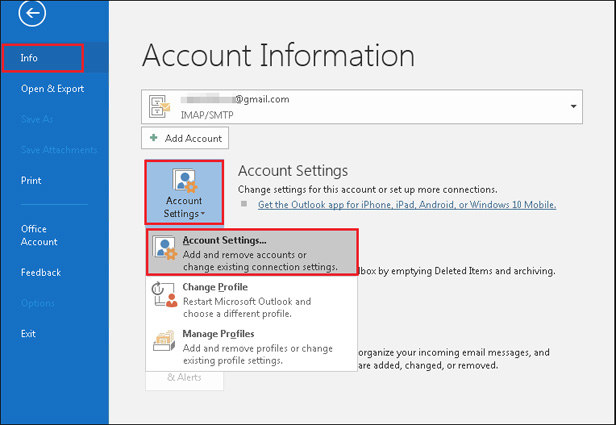Click the grayed Save As entry
The image size is (616, 425).
coord(37,119)
